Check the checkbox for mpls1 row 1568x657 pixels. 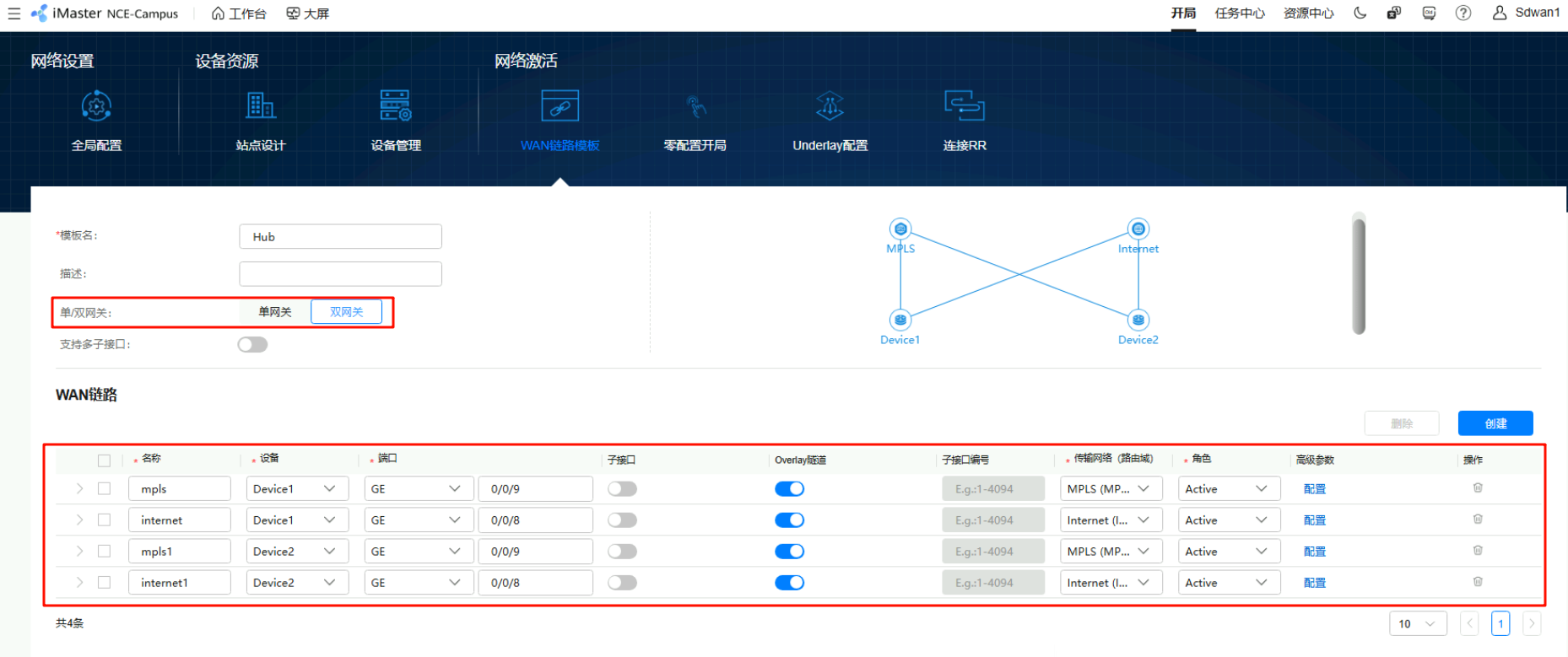tap(104, 552)
